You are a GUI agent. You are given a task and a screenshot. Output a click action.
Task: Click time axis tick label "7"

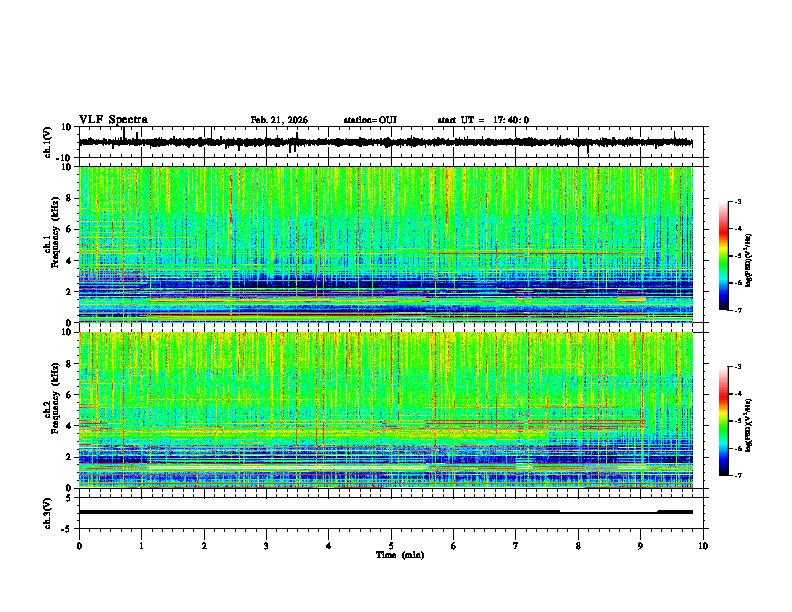(x=516, y=546)
